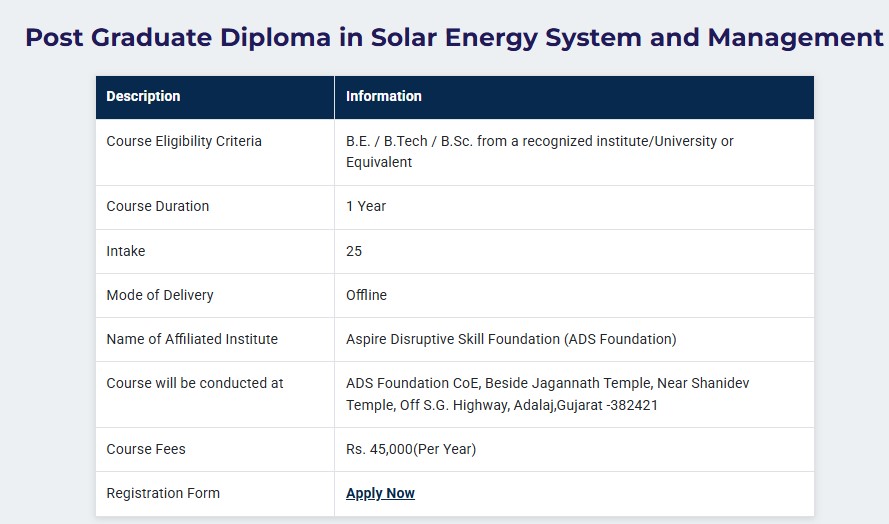Click the word Equivalent in eligibility cell
The image size is (889, 524).
click(x=379, y=163)
